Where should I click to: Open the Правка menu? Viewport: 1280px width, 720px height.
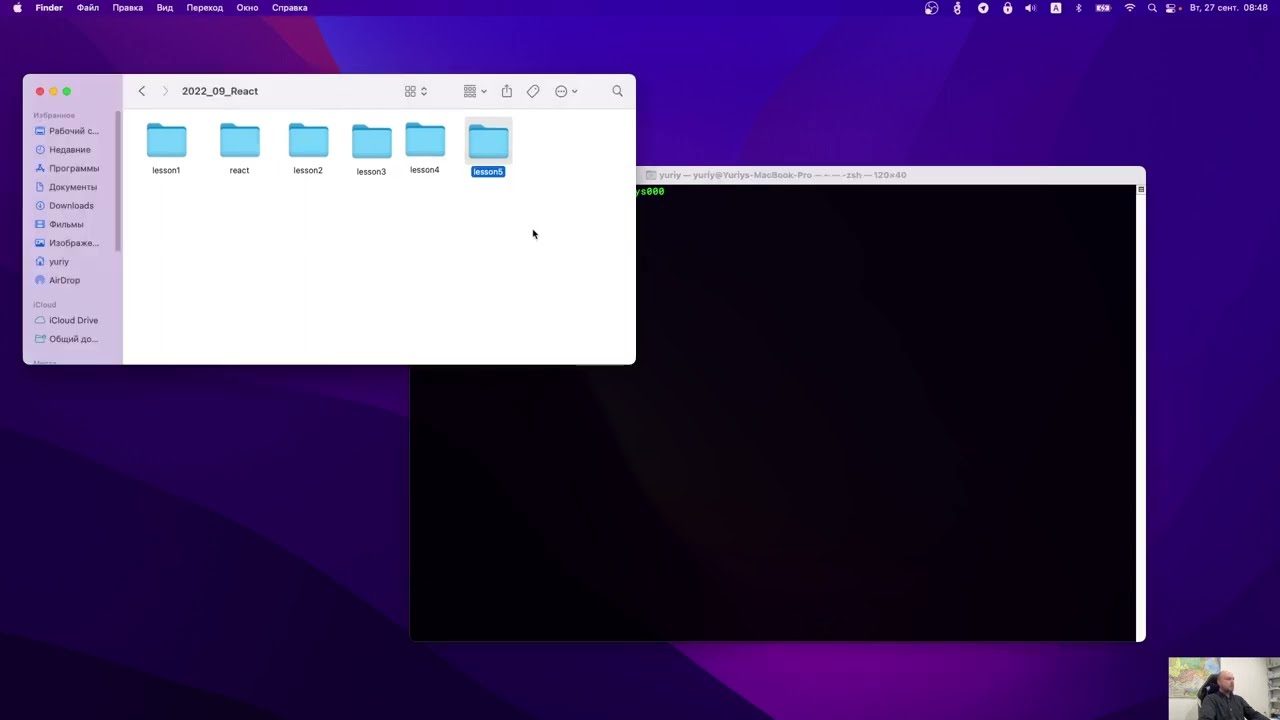click(x=128, y=8)
